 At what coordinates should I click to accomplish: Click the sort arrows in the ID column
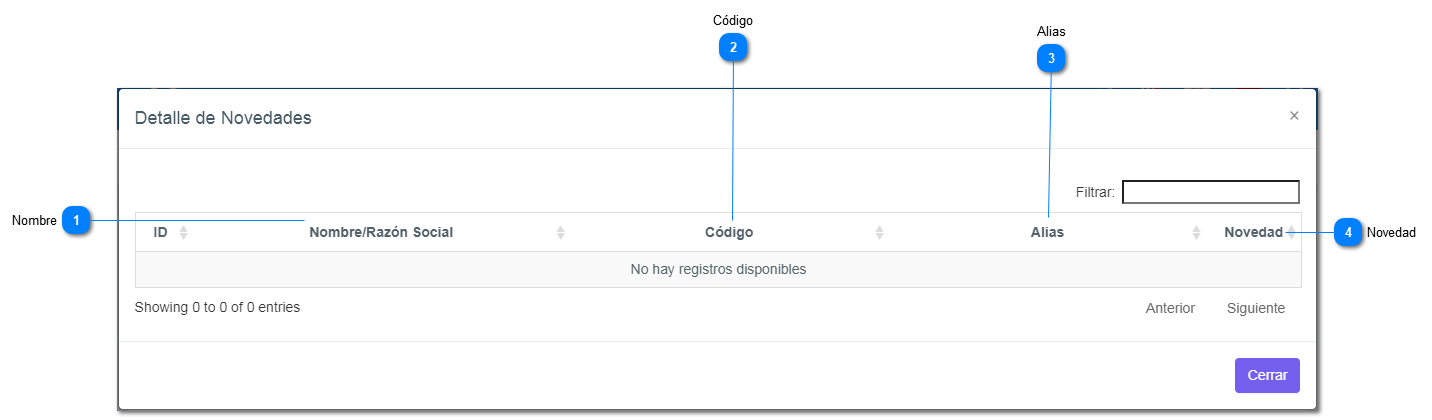(x=183, y=233)
